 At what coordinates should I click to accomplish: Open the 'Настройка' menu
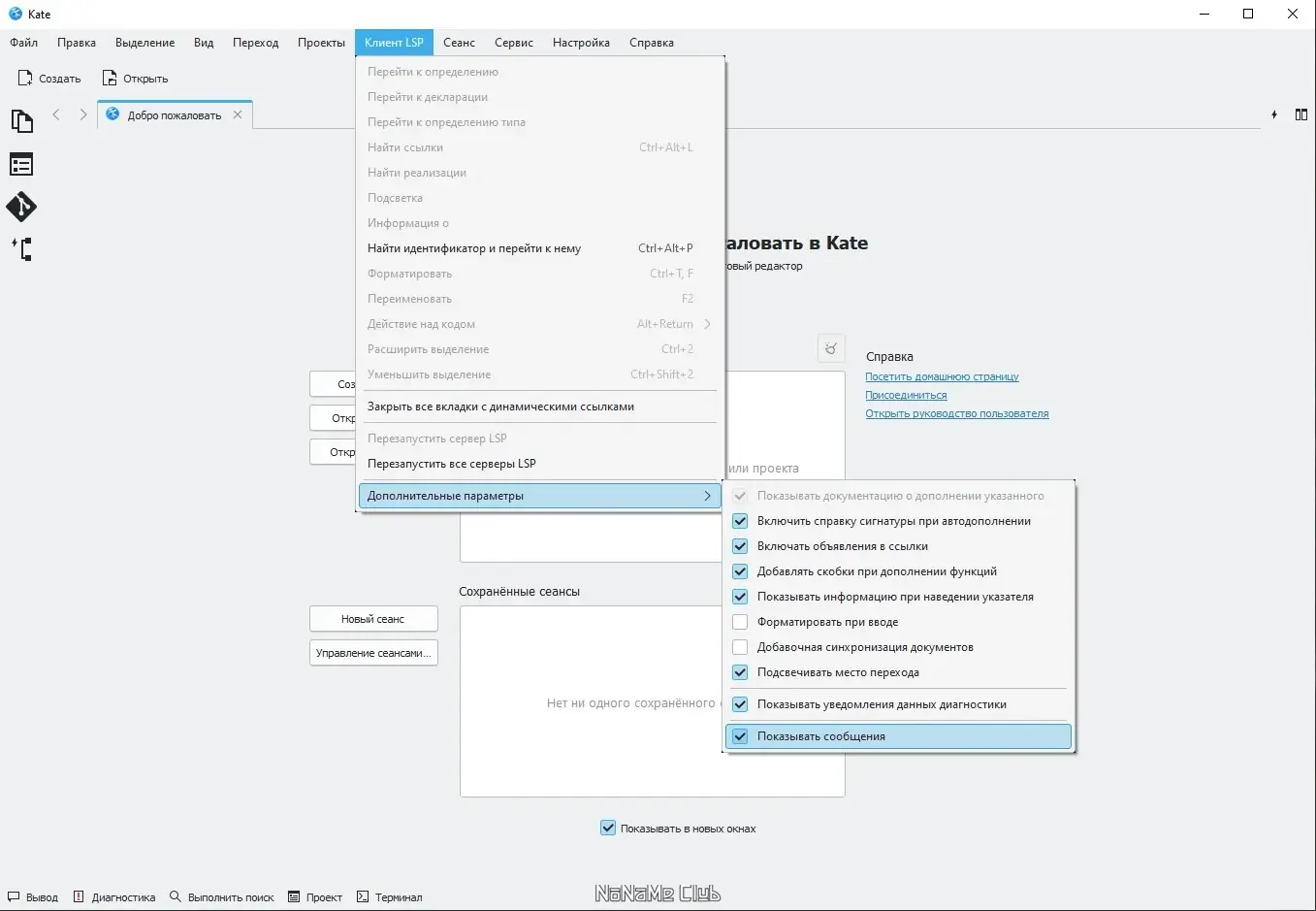(582, 43)
